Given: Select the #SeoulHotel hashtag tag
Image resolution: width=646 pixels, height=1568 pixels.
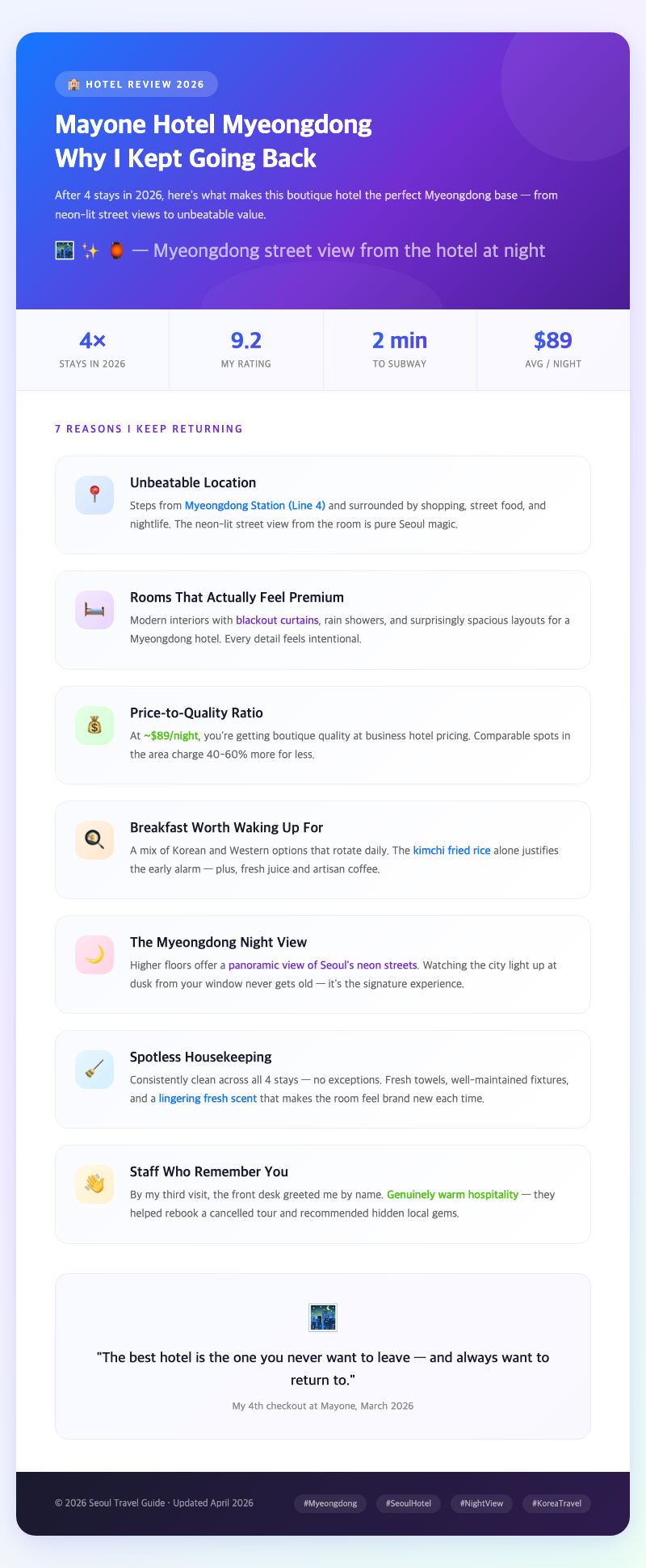Looking at the screenshot, I should [409, 1503].
